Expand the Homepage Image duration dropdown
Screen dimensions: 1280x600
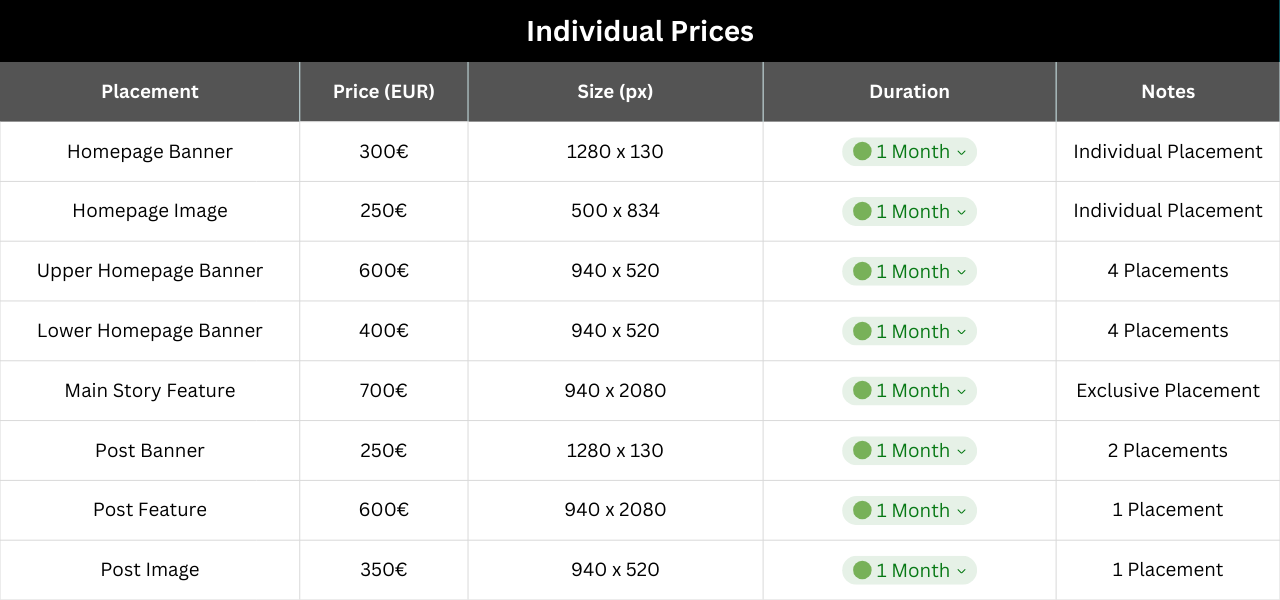909,212
